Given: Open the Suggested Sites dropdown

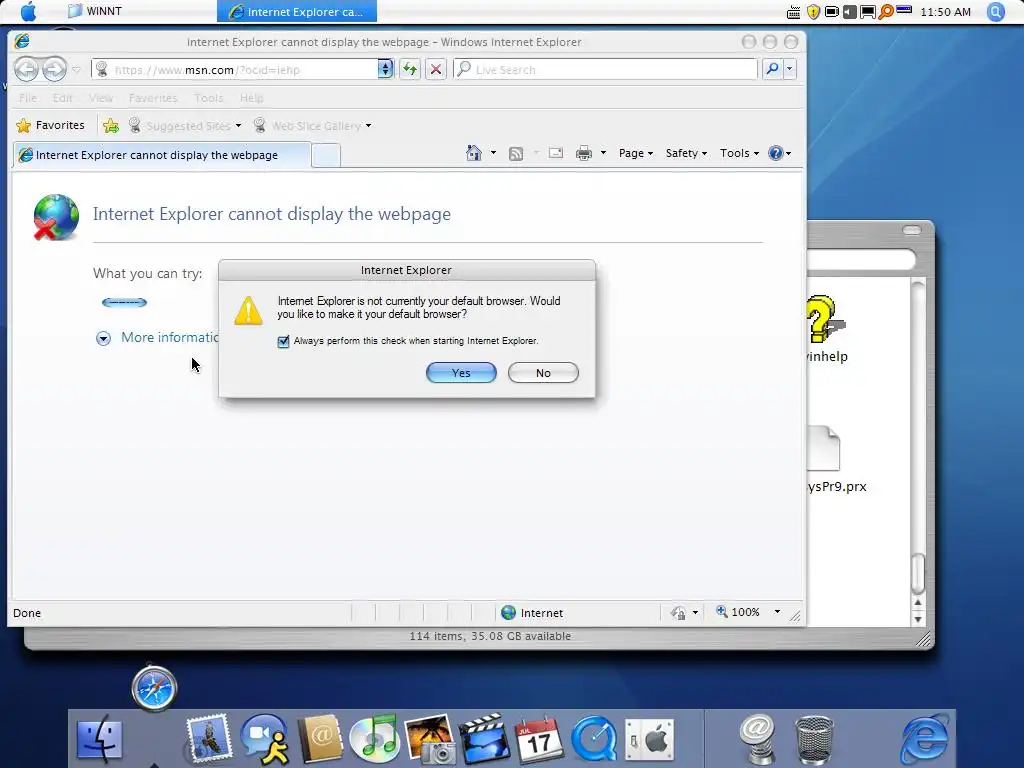Looking at the screenshot, I should coord(239,125).
